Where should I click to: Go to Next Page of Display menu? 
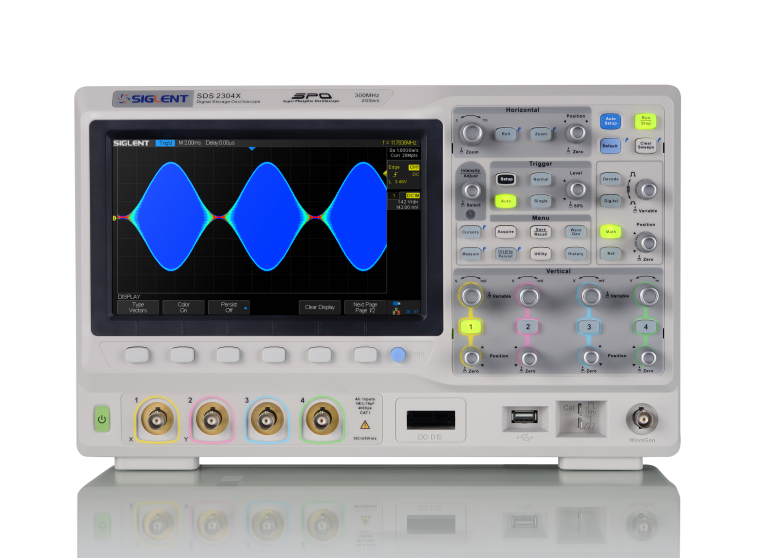[365, 307]
